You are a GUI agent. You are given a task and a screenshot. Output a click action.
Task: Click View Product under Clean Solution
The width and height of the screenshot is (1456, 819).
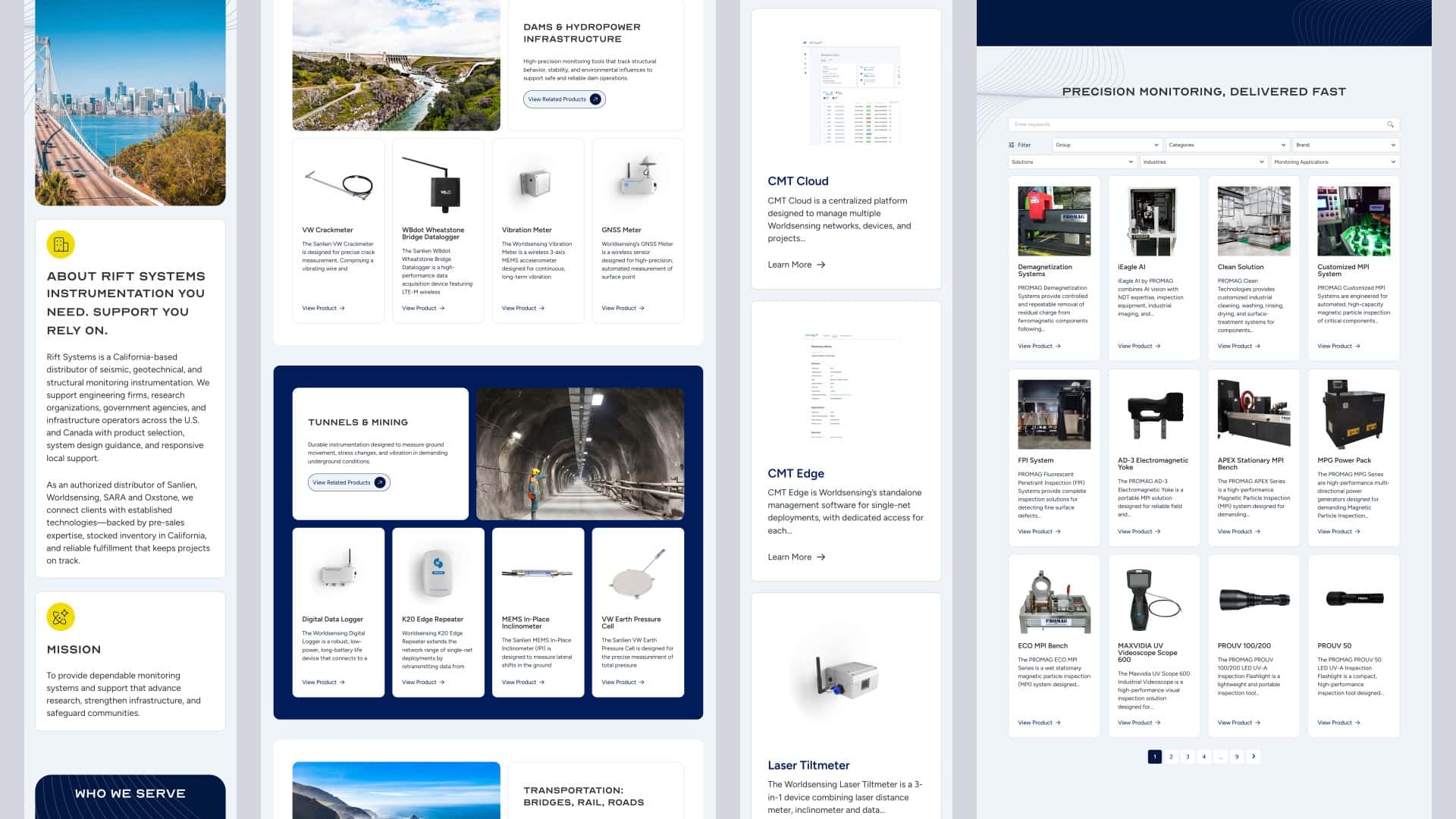point(1239,346)
